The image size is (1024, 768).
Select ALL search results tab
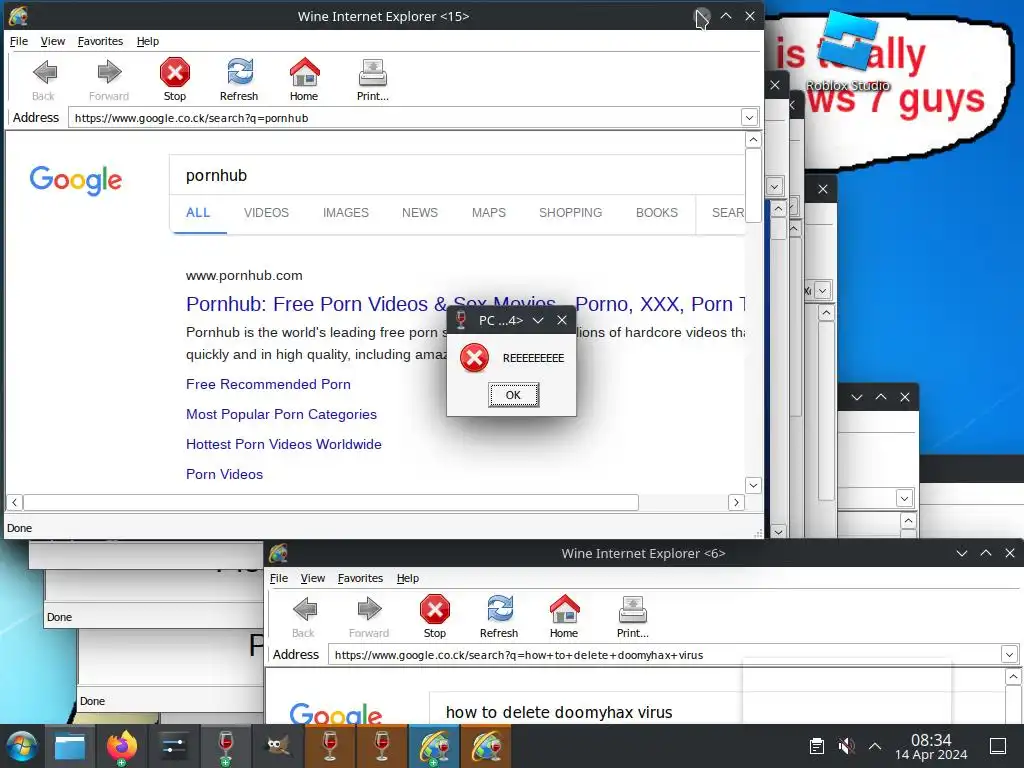pyautogui.click(x=198, y=213)
